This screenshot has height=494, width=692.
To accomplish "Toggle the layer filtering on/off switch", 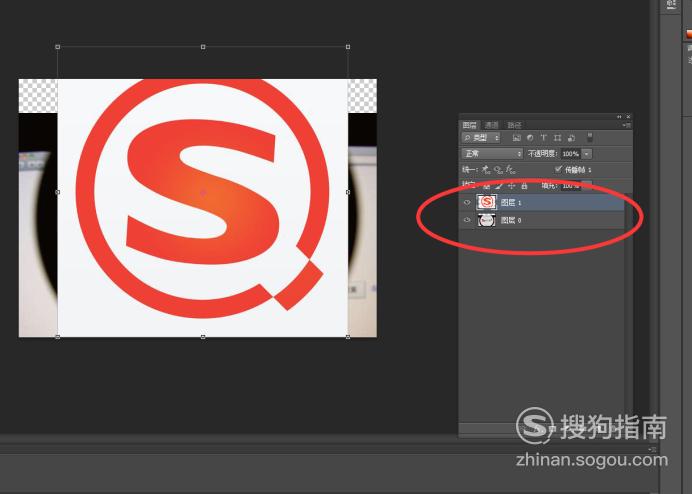I will coord(590,137).
